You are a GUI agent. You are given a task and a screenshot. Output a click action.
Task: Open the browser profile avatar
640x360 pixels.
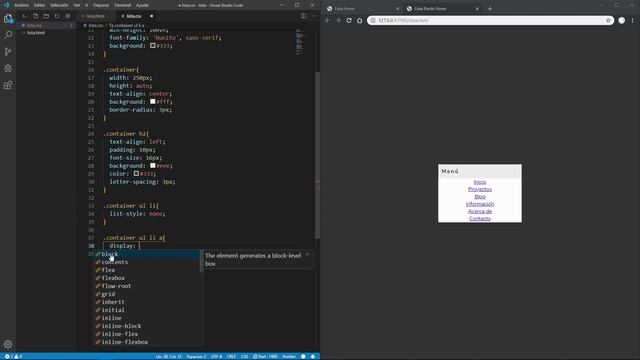point(621,20)
